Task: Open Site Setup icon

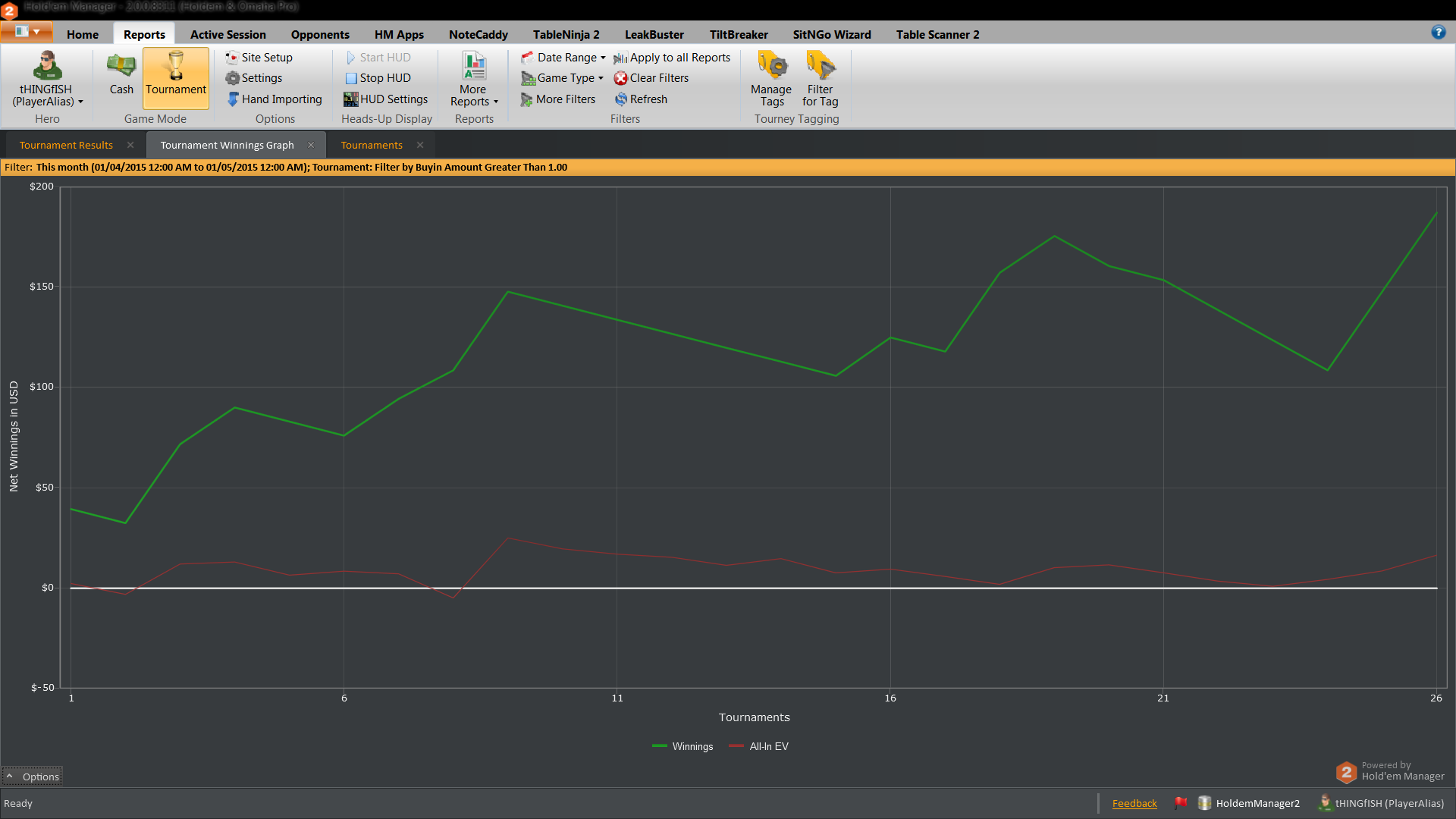Action: (x=232, y=58)
